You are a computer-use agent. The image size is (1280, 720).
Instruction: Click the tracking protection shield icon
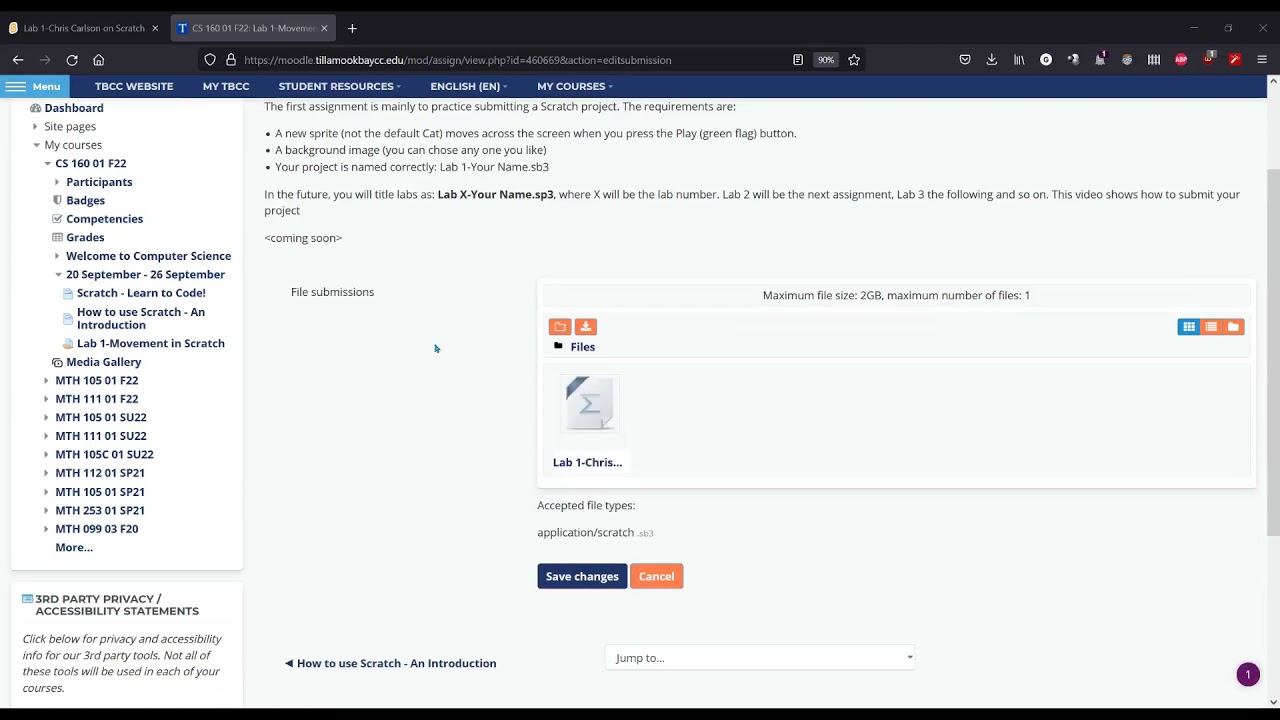point(210,60)
